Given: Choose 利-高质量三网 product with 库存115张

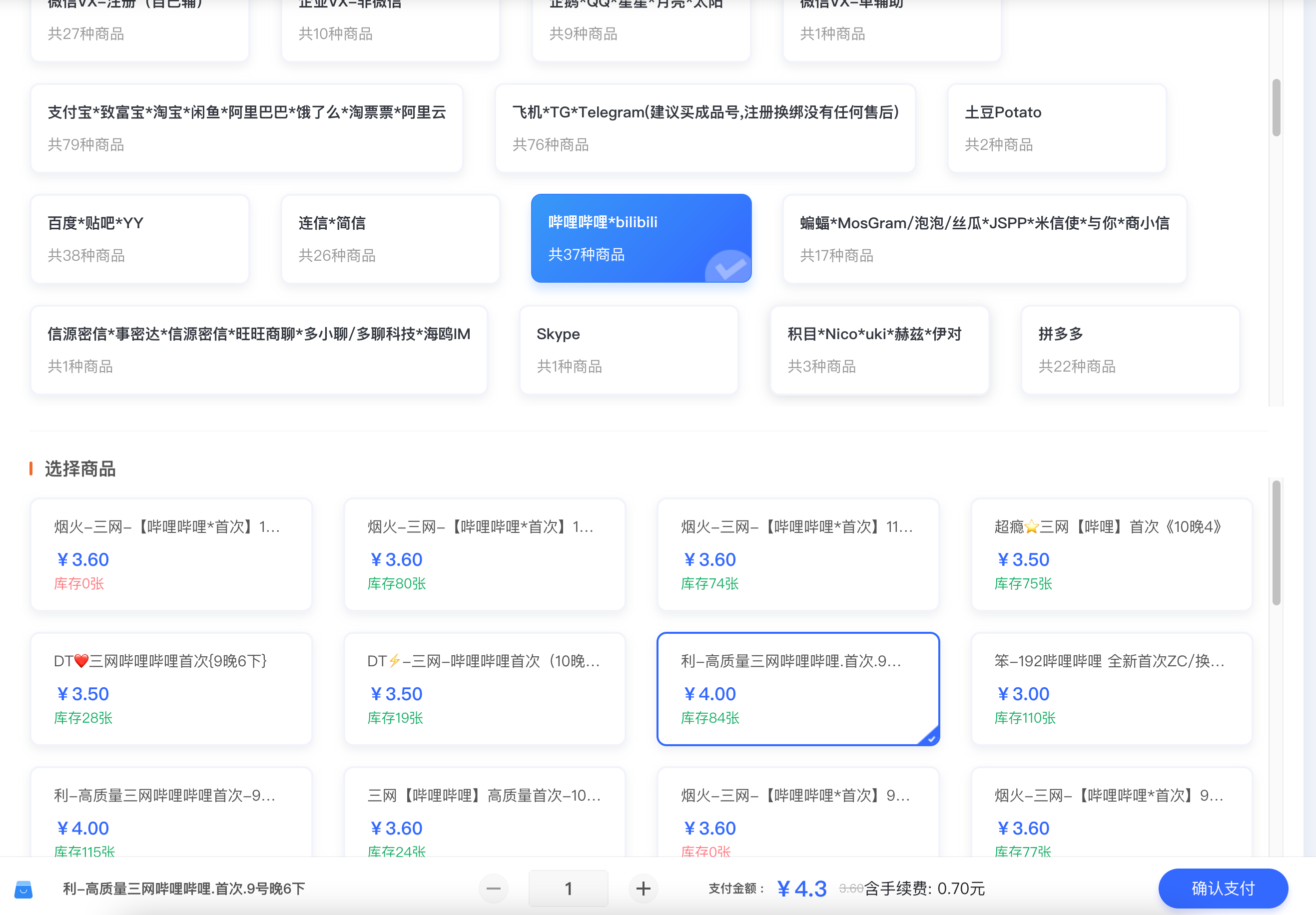Looking at the screenshot, I should (171, 813).
